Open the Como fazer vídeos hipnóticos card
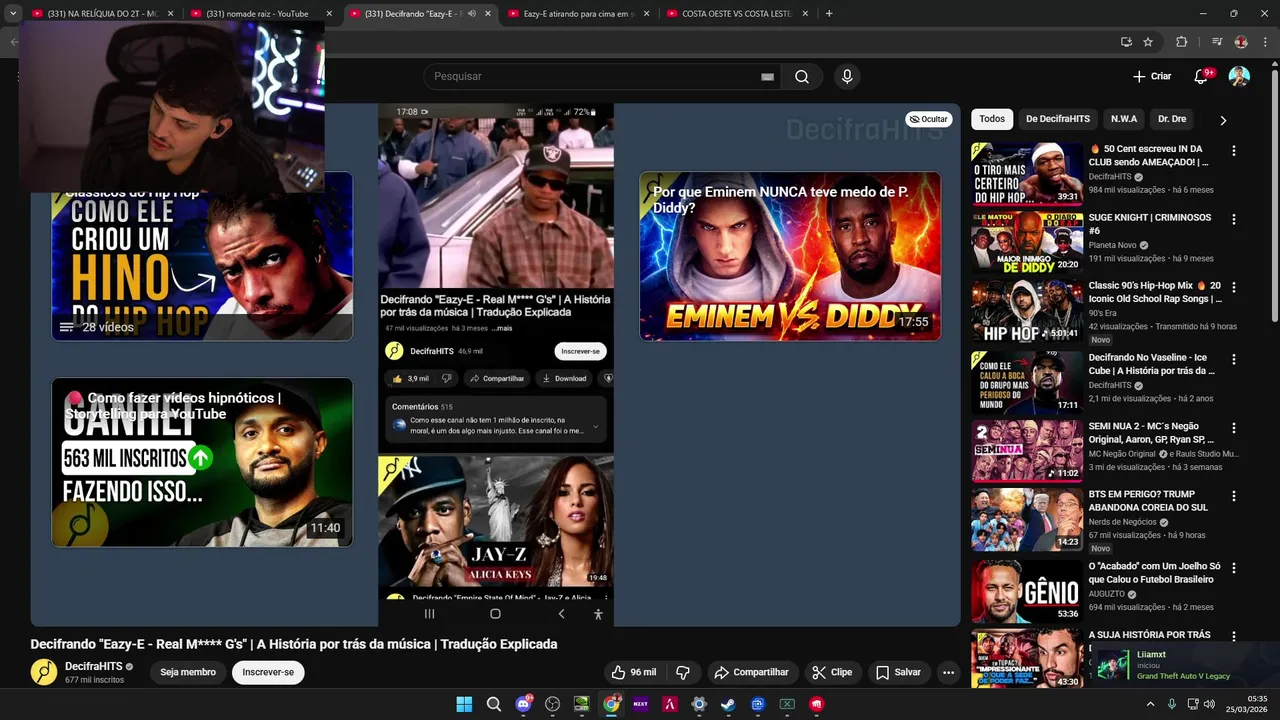The image size is (1280, 720). [x=202, y=462]
